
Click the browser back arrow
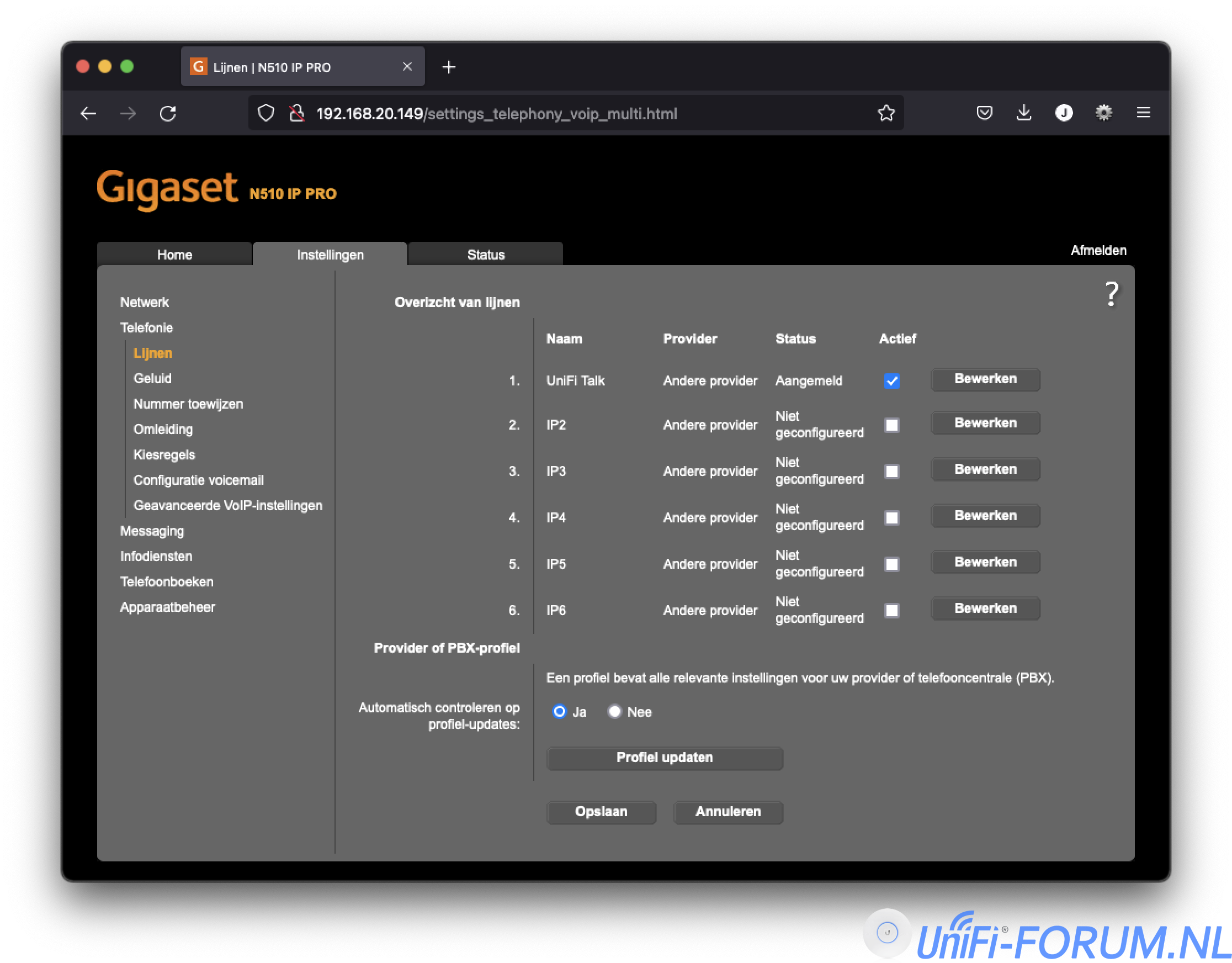tap(88, 113)
